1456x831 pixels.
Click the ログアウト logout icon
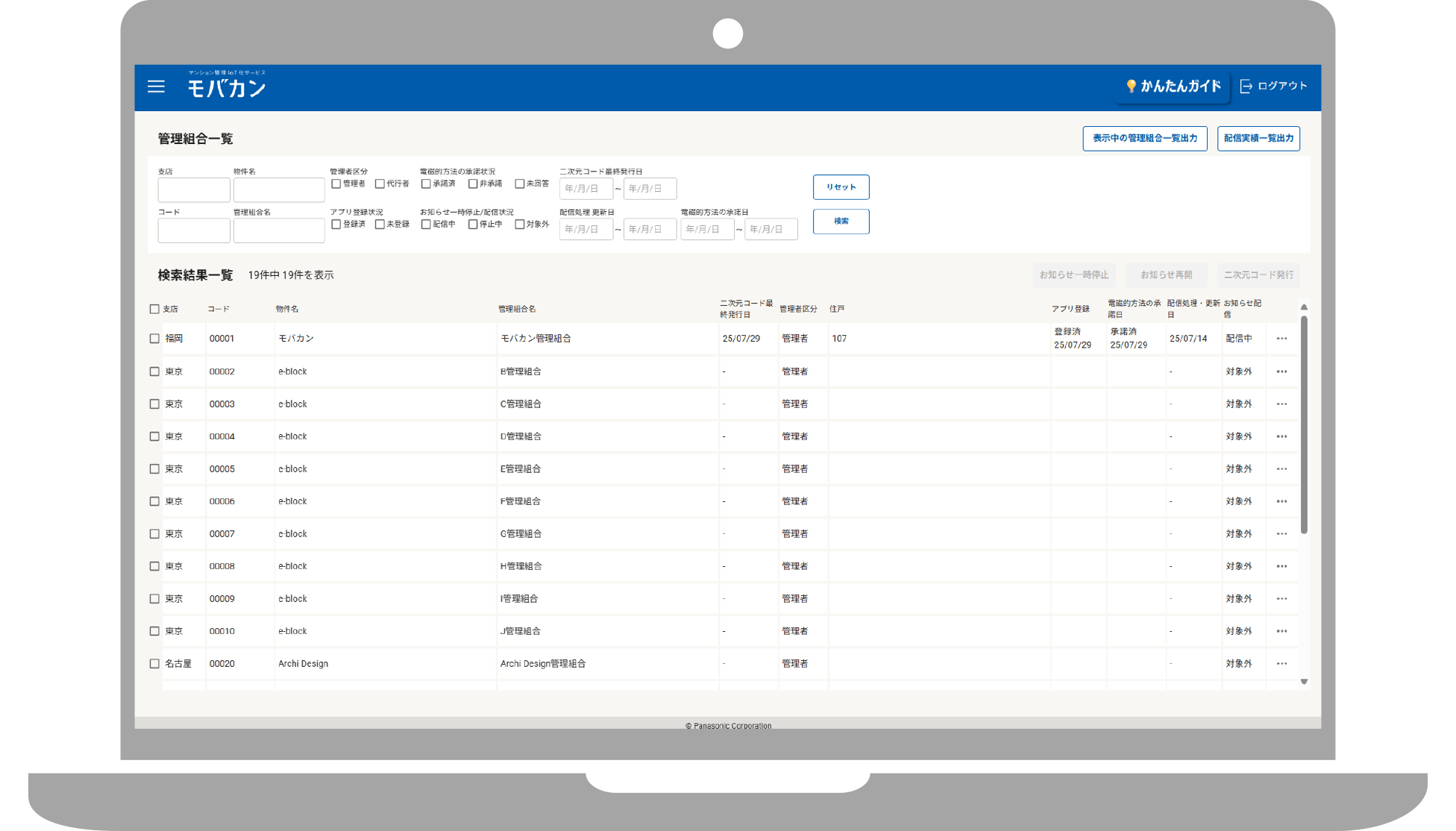tap(1246, 86)
